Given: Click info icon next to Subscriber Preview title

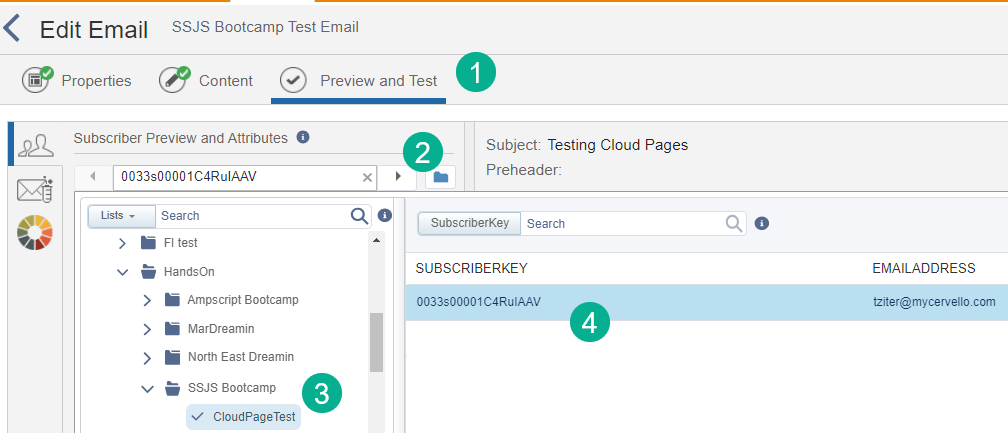Looking at the screenshot, I should 303,138.
